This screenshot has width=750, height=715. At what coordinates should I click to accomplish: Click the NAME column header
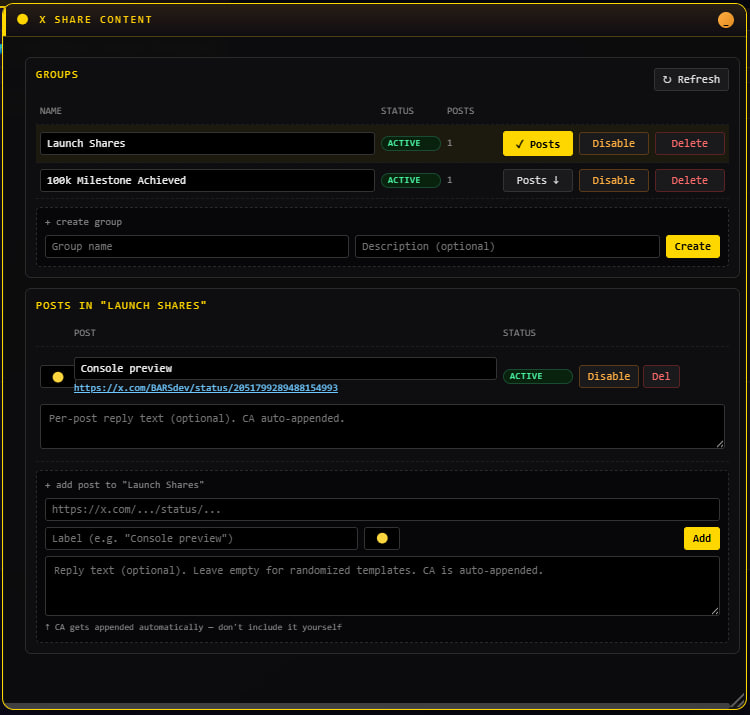tap(50, 111)
